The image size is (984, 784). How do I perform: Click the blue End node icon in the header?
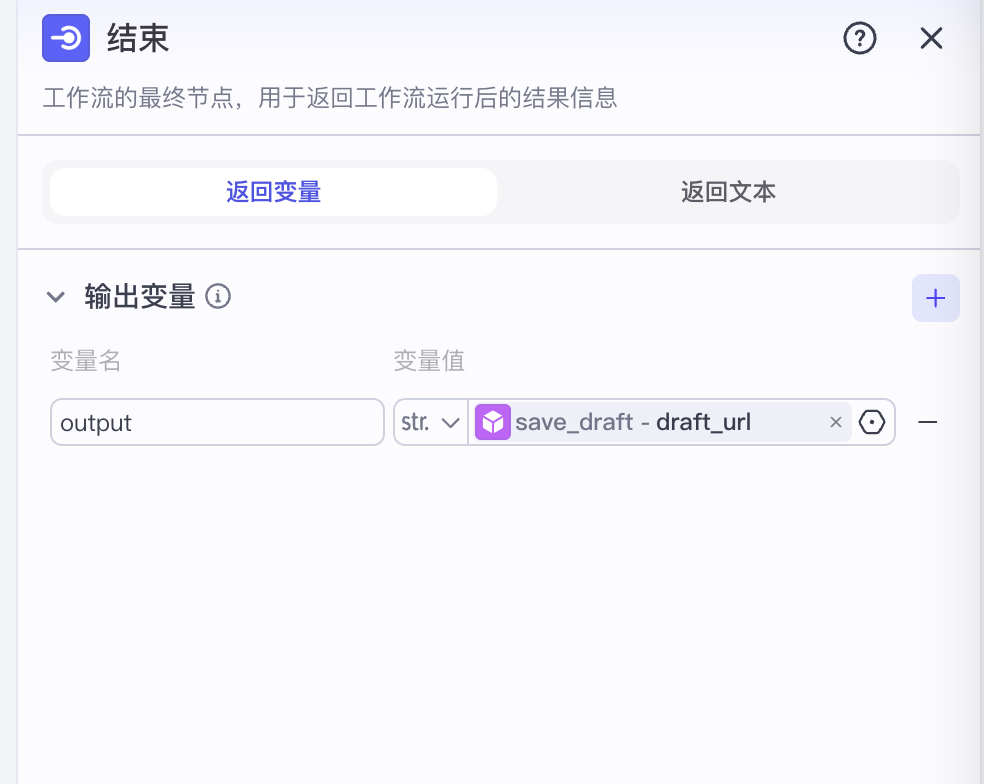pyautogui.click(x=66, y=38)
